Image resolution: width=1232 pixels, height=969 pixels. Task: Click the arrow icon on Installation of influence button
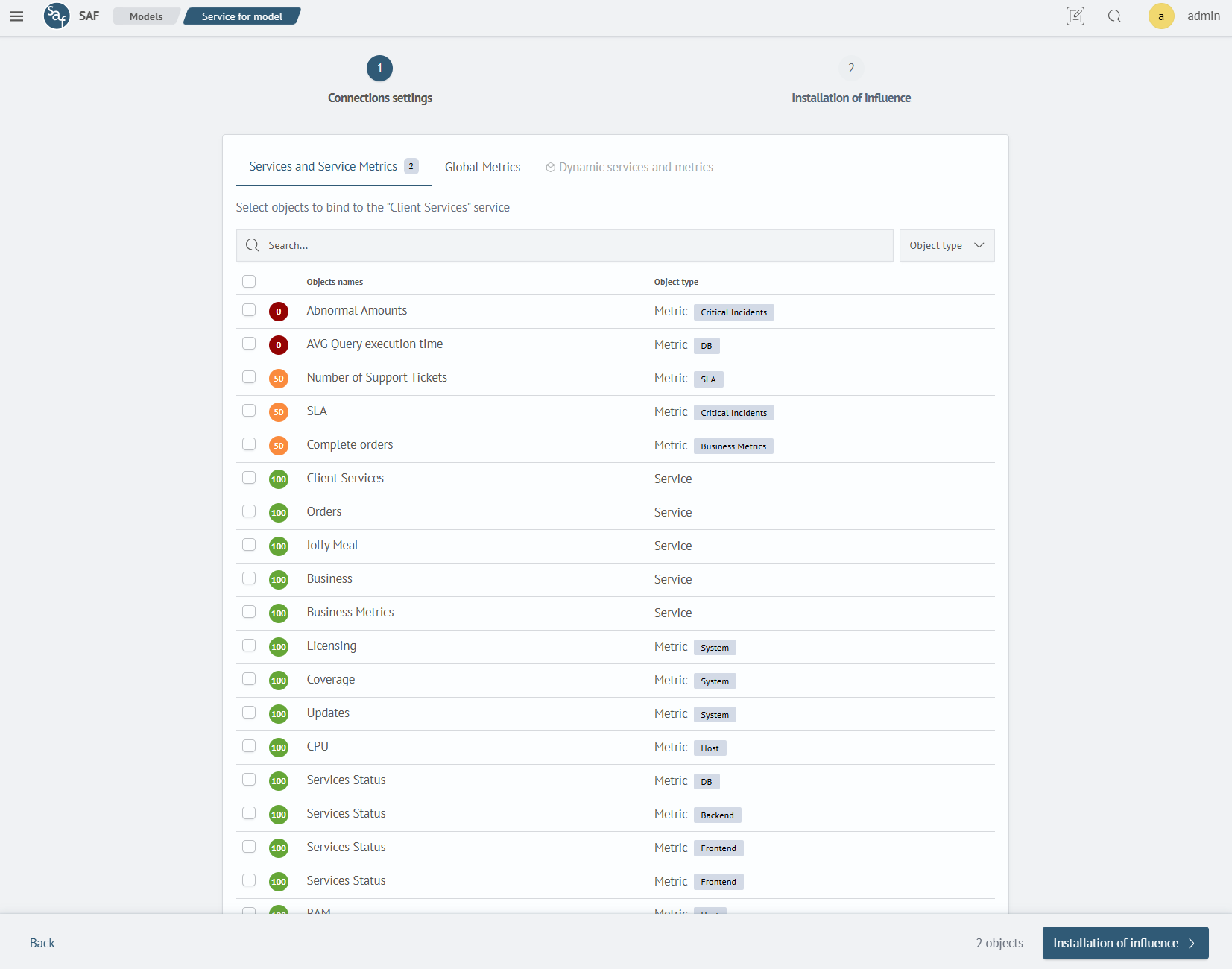click(x=1192, y=943)
